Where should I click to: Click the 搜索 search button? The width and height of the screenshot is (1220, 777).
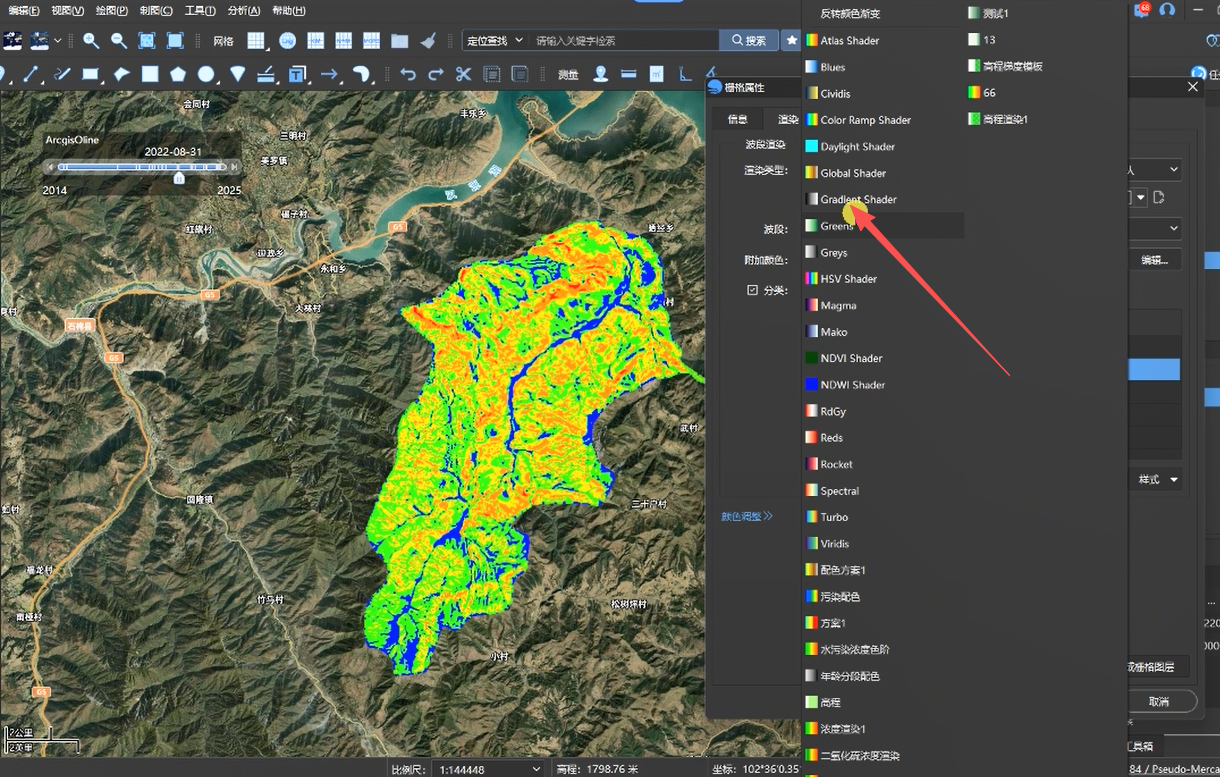click(x=748, y=41)
